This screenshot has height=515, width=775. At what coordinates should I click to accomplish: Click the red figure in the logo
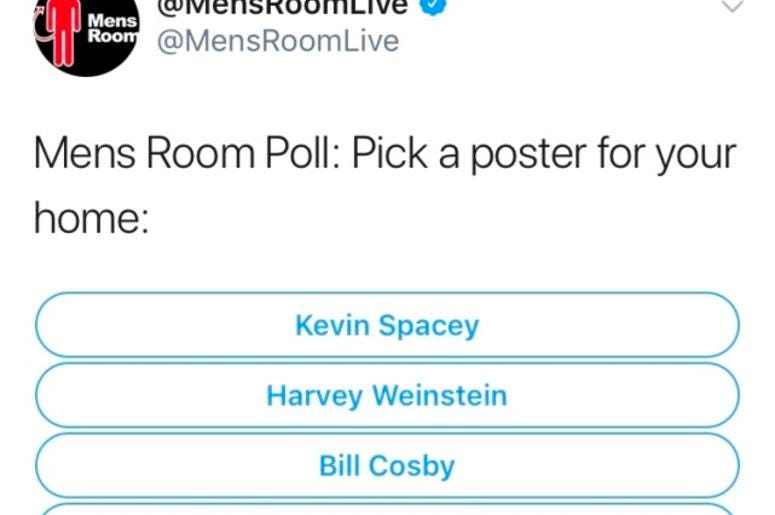(x=65, y=31)
